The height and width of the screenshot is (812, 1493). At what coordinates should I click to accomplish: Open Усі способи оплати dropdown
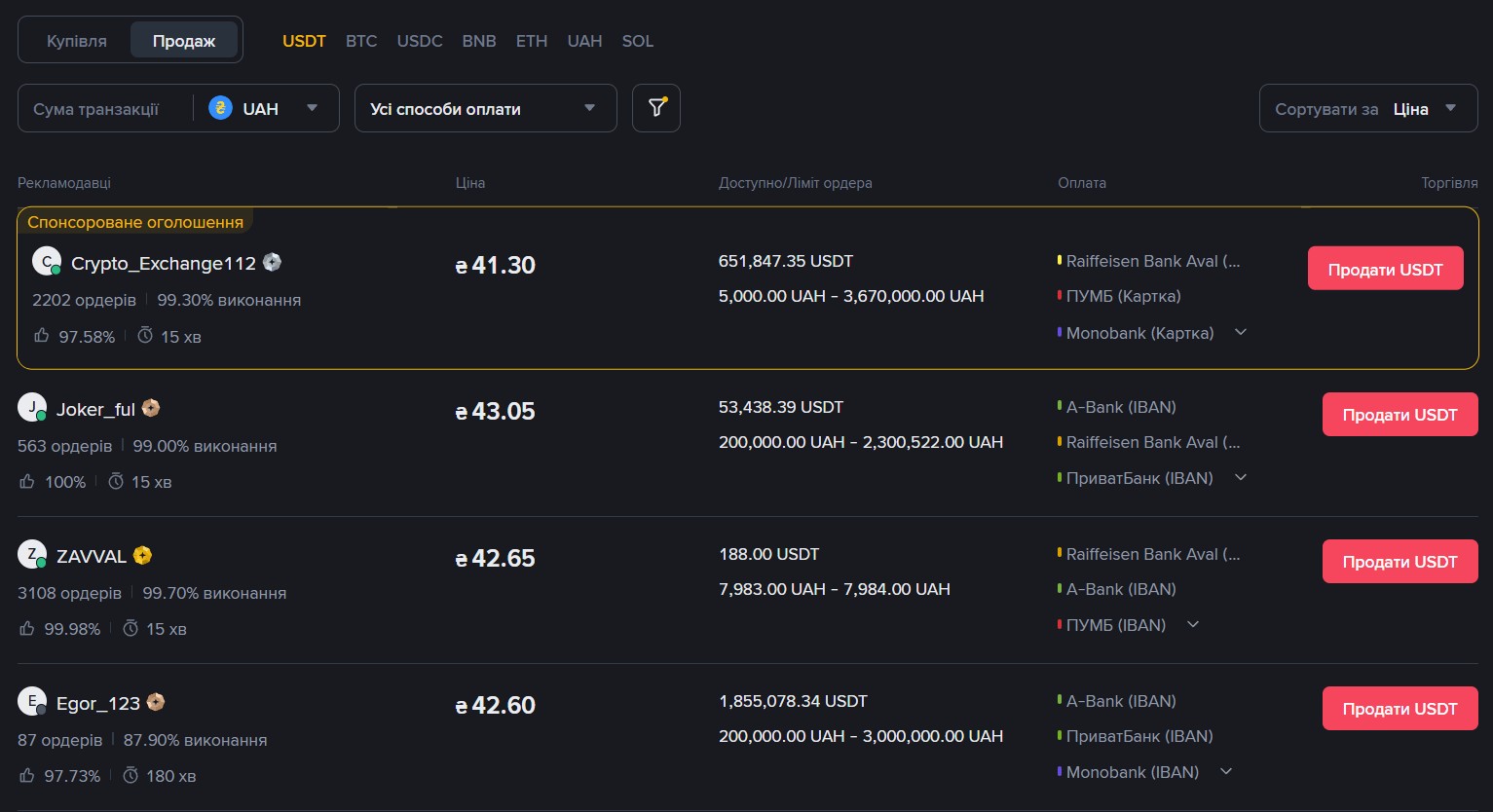(486, 108)
